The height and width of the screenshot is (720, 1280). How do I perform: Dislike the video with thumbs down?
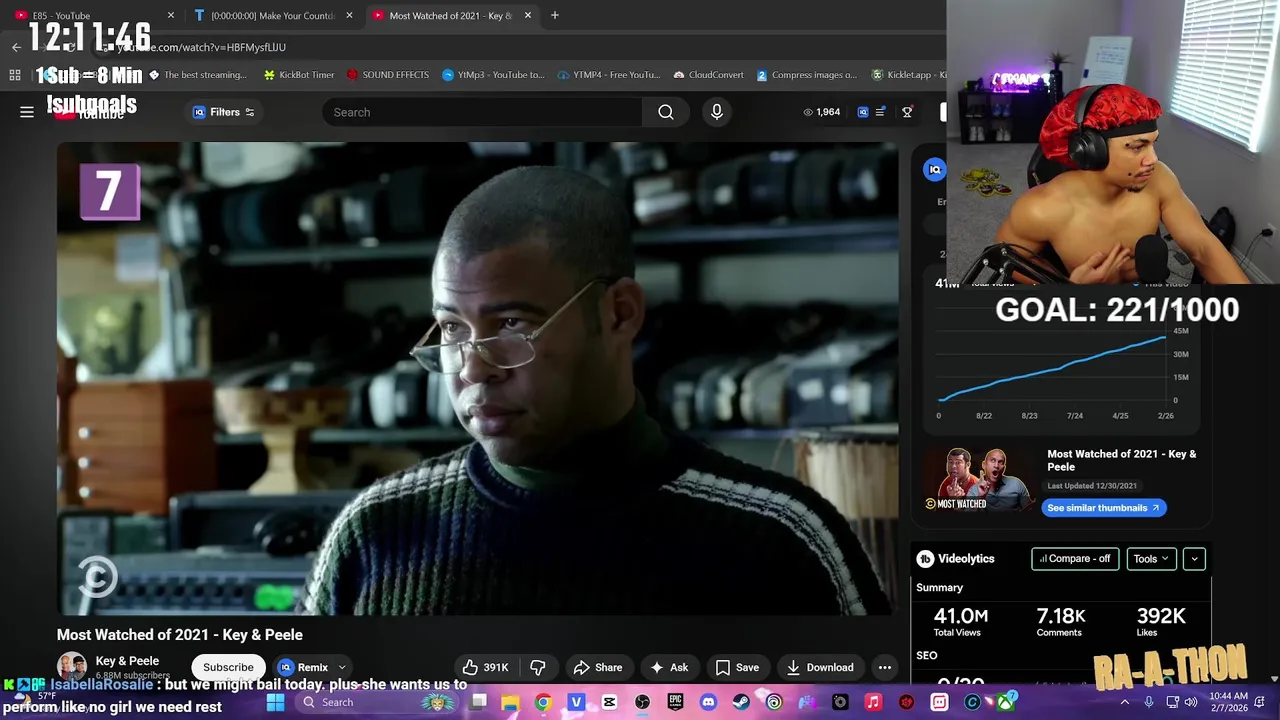(538, 667)
